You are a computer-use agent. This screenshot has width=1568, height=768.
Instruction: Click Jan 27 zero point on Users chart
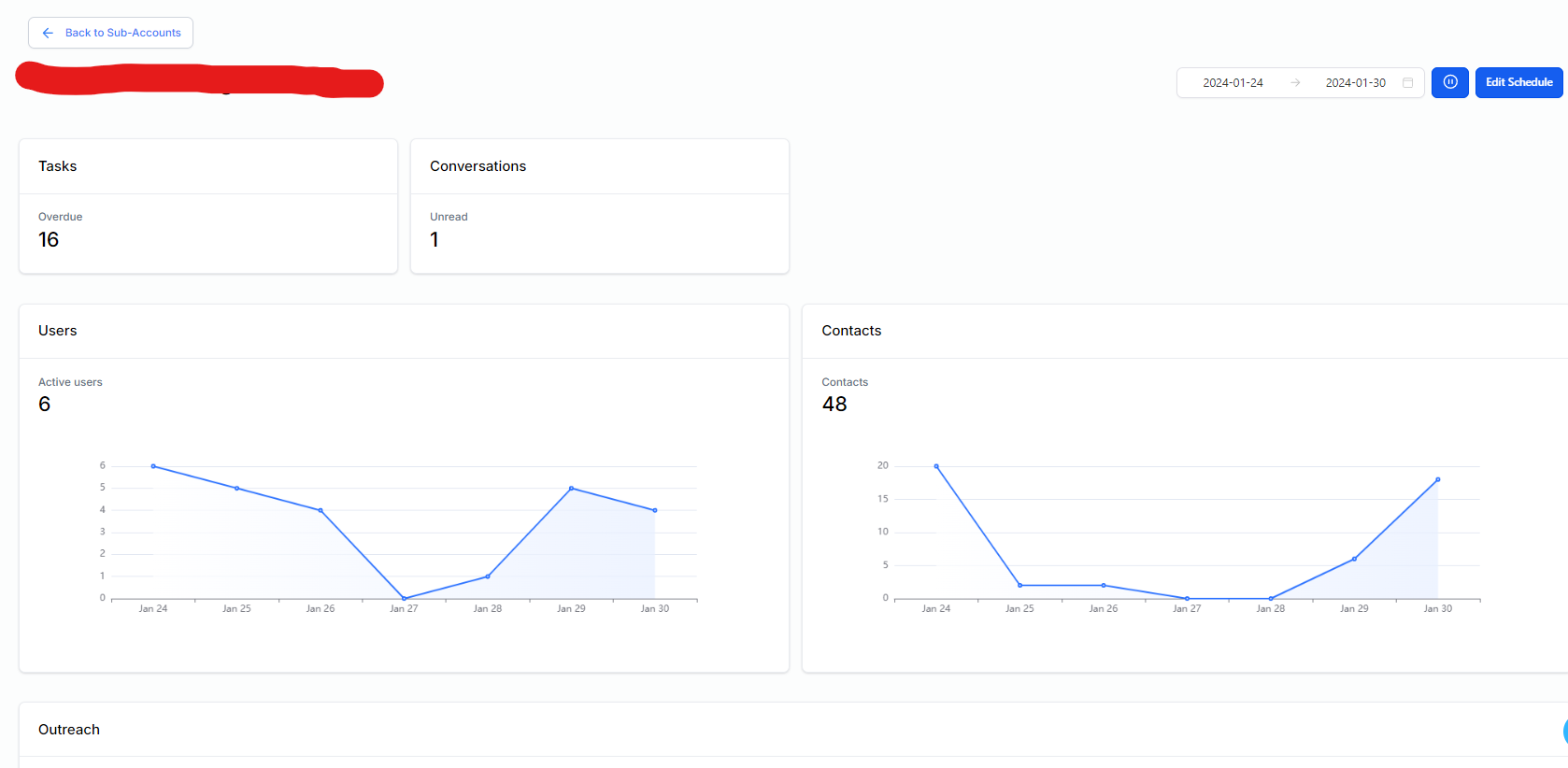point(404,598)
